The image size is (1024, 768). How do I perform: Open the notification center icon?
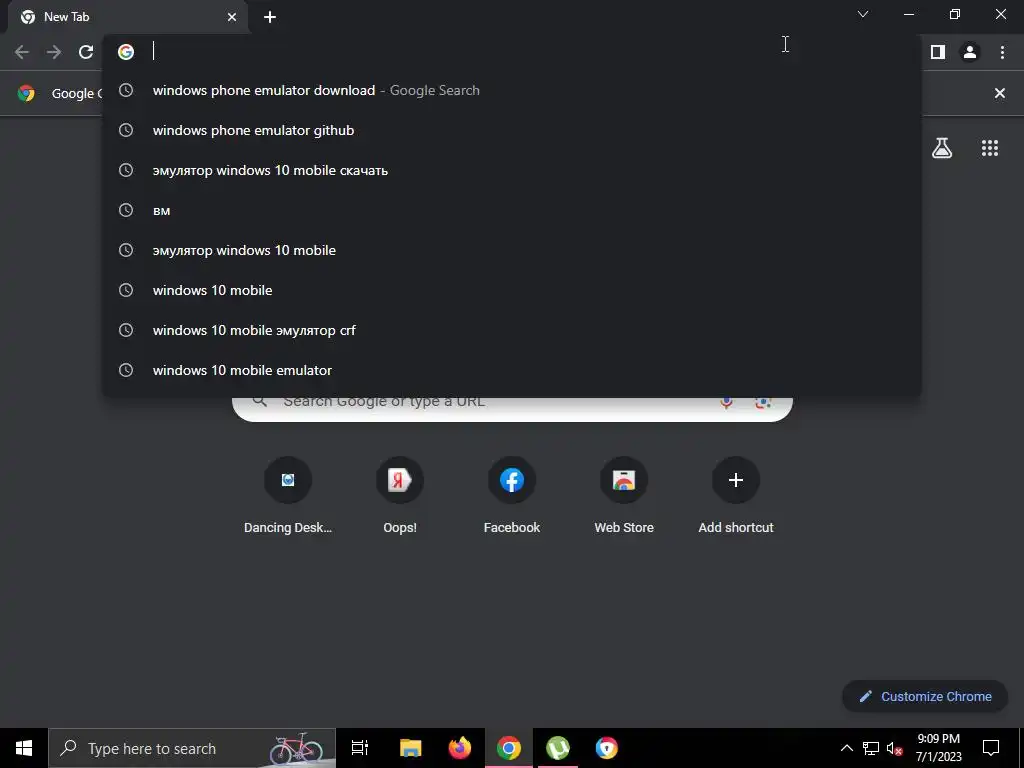tap(991, 748)
